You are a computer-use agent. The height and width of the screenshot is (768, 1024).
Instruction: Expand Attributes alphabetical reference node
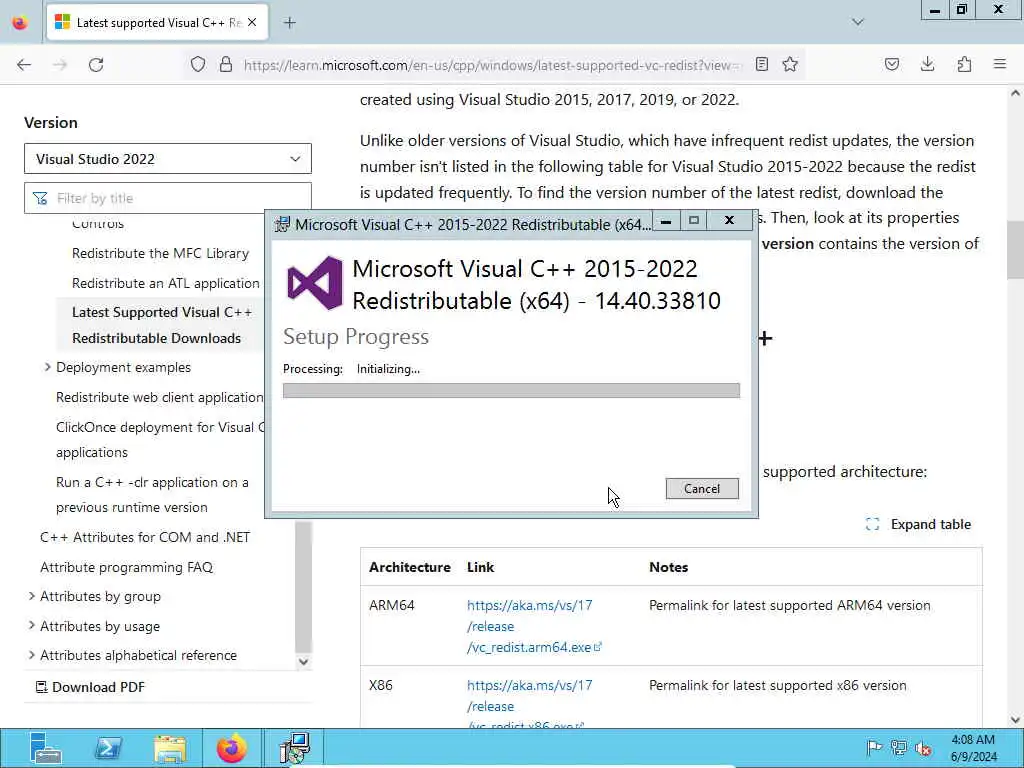point(31,655)
